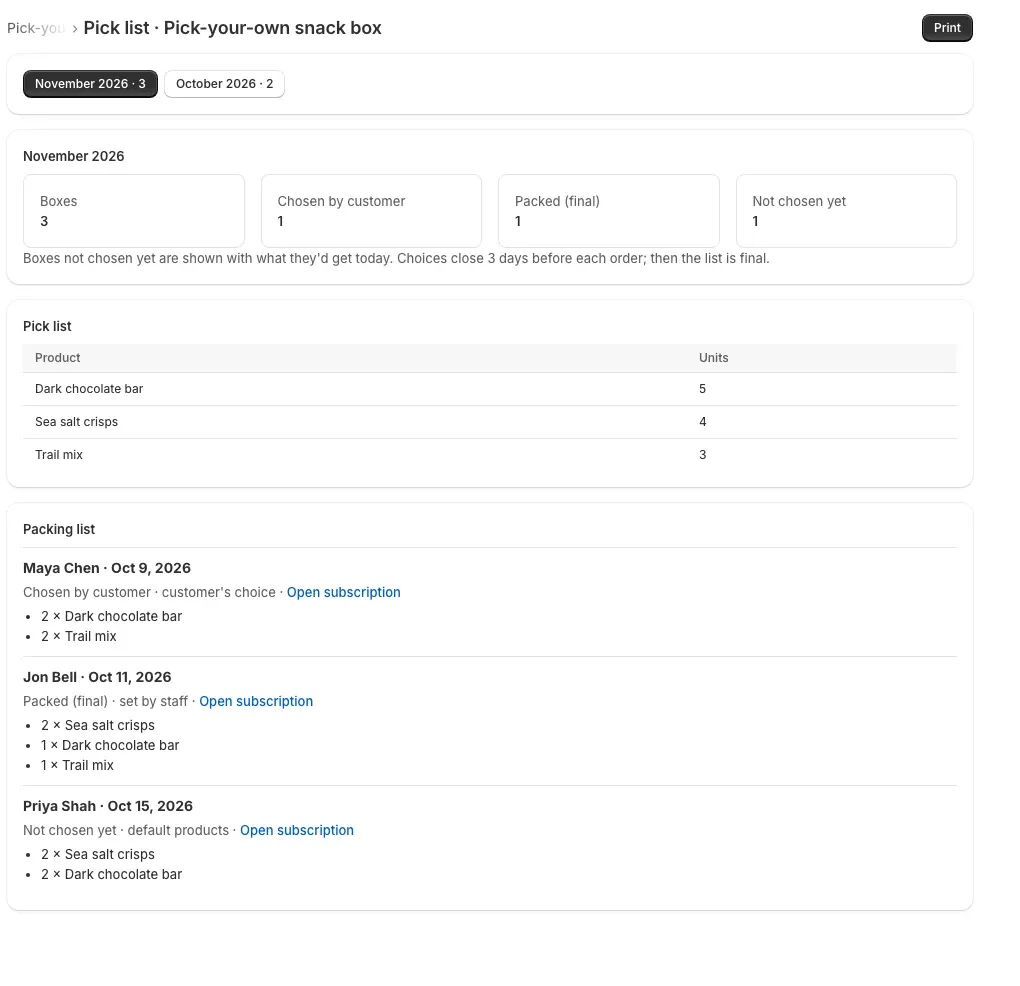Switch to the October 2026 tab
Image resolution: width=1020 pixels, height=986 pixels.
click(224, 84)
